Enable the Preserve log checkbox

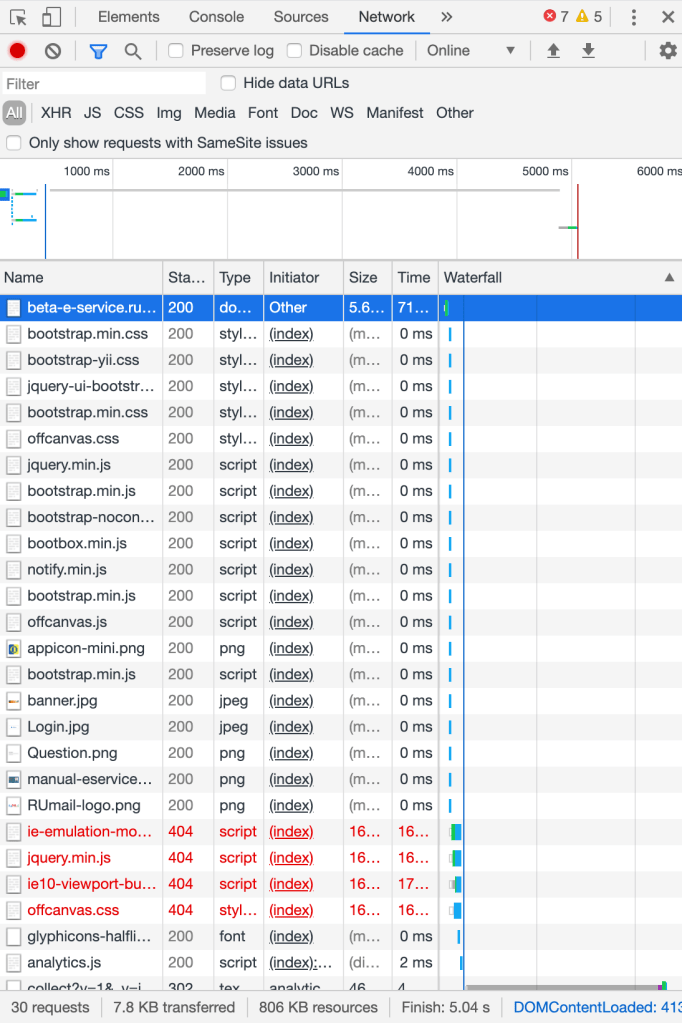(x=176, y=51)
